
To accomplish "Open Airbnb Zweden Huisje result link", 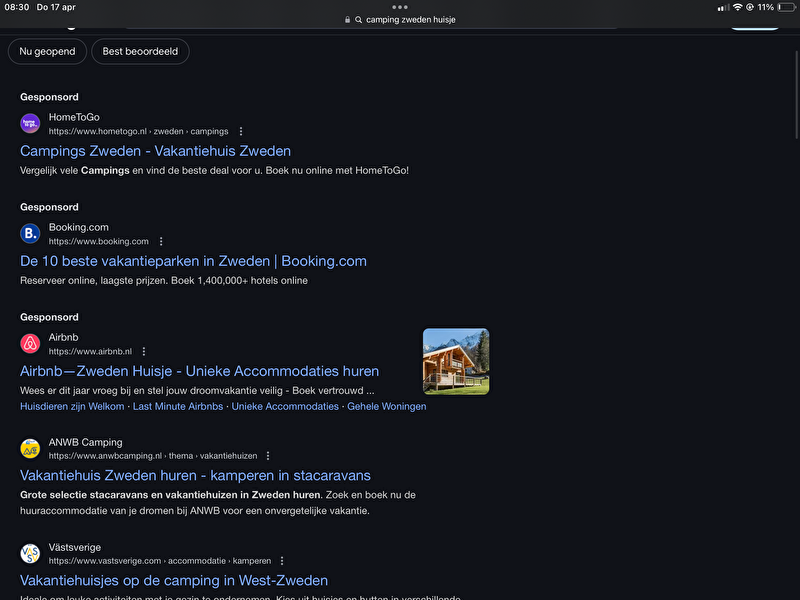I will click(x=199, y=371).
